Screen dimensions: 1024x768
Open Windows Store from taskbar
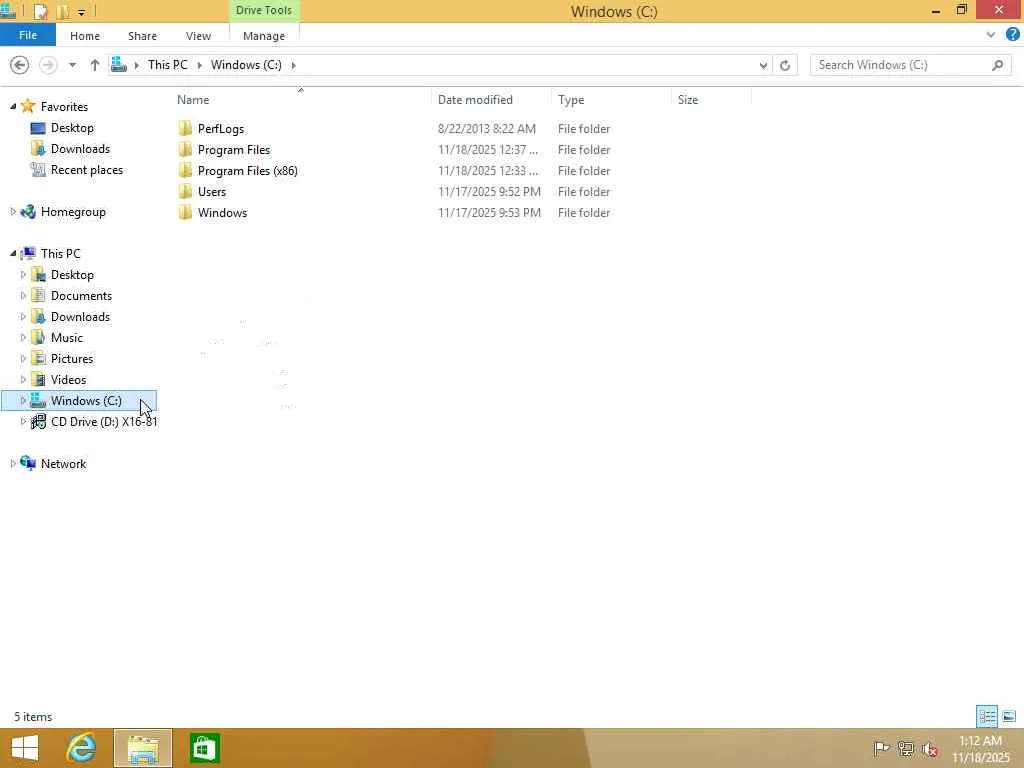(204, 748)
